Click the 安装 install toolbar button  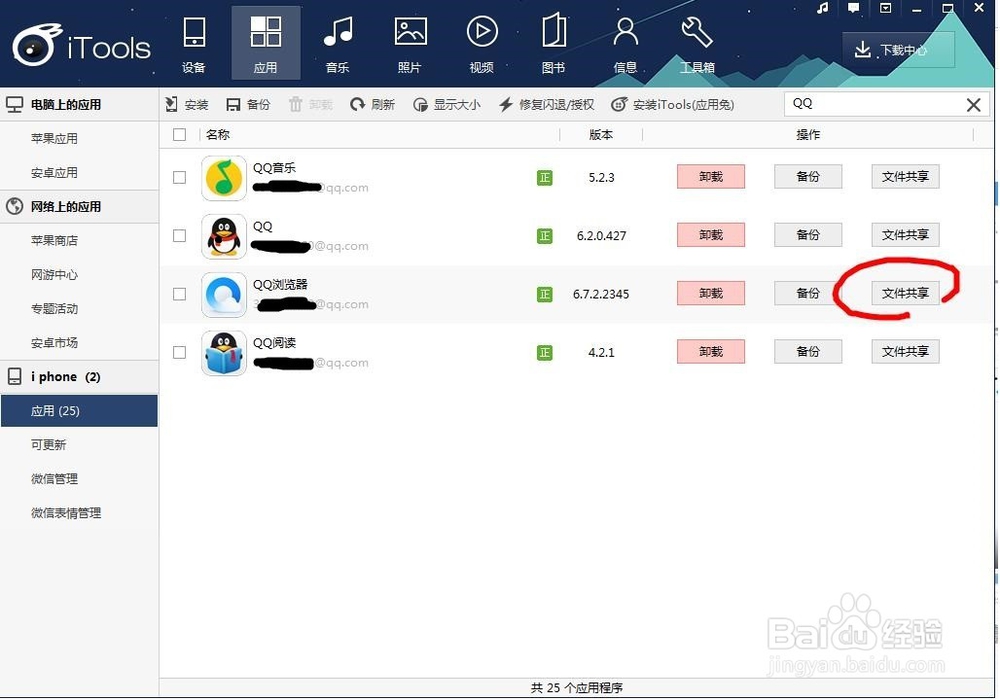[187, 105]
